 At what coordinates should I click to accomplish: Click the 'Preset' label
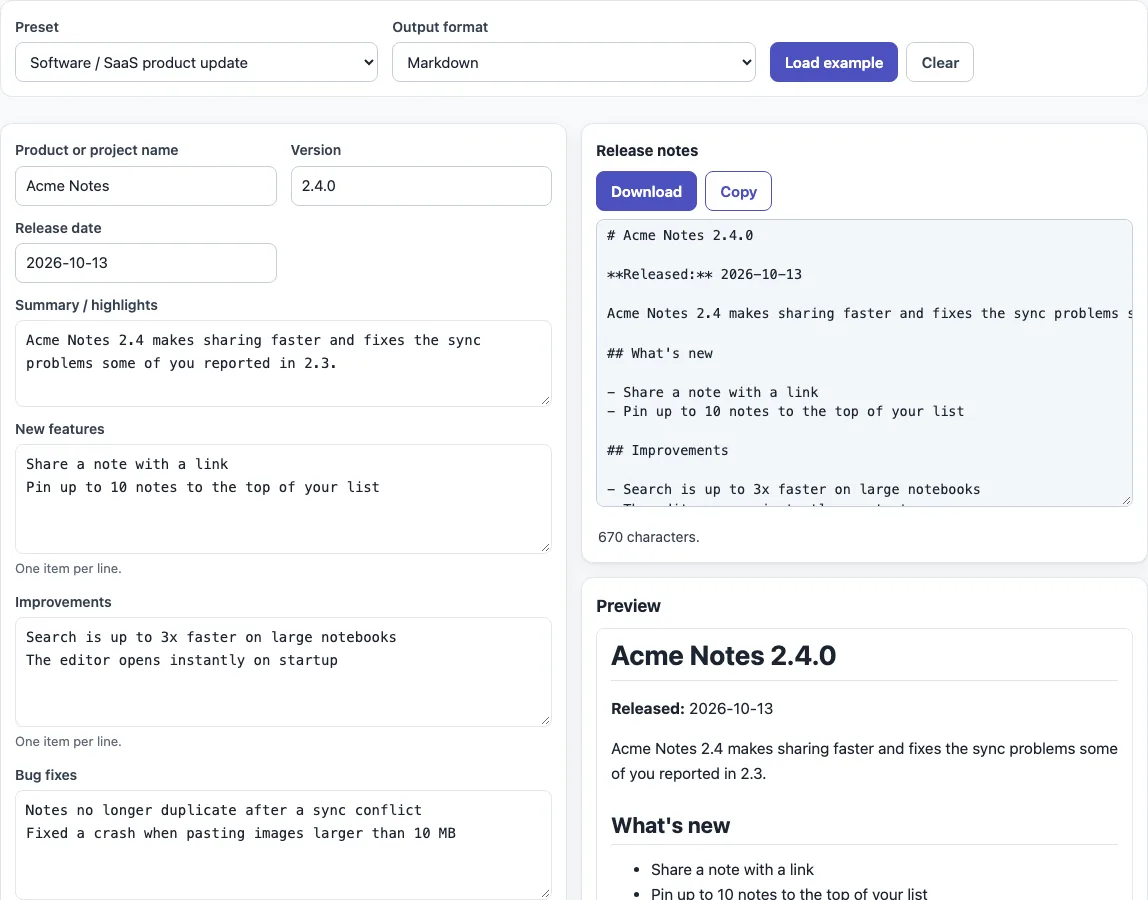coord(37,27)
